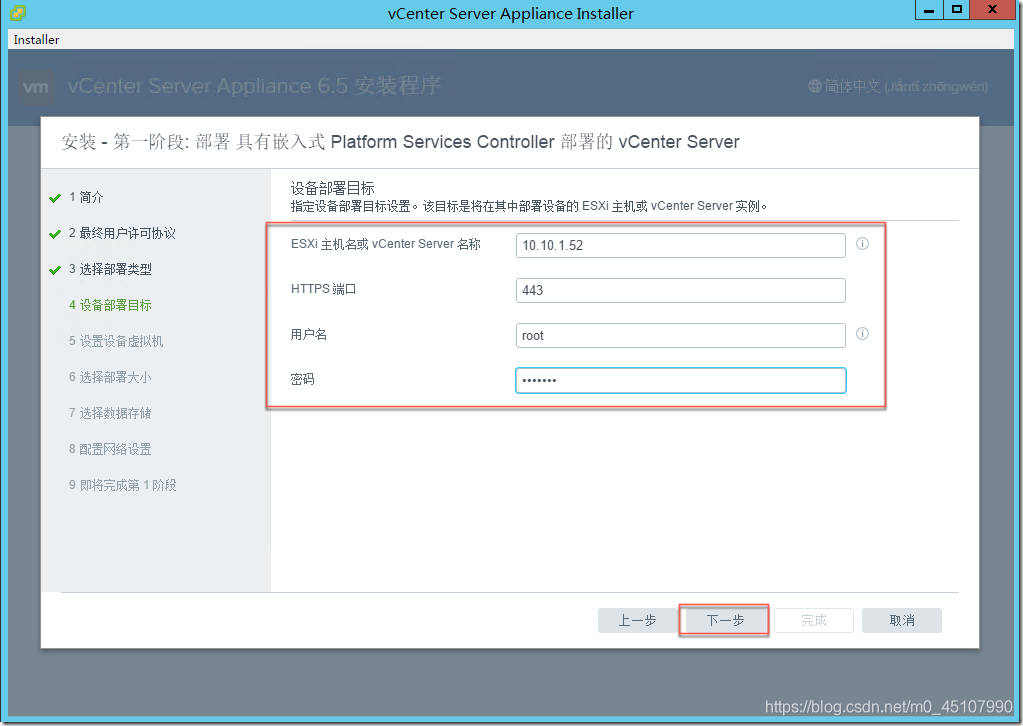This screenshot has height=726, width=1023.
Task: Click the ESXi host name field containing 10.10.1.52
Action: tap(680, 245)
